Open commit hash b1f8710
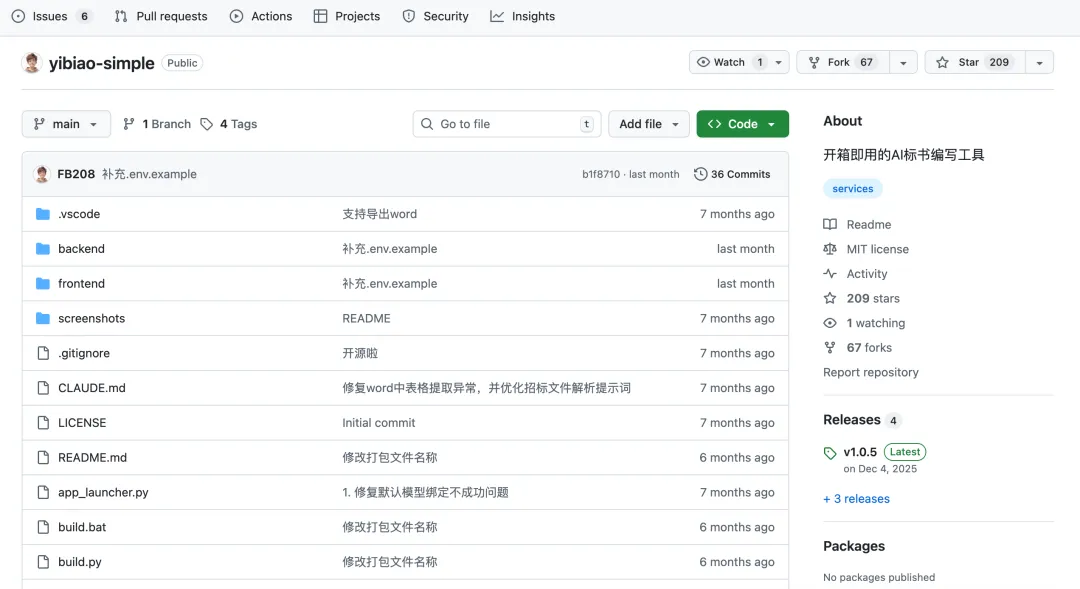Viewport: 1080px width, 589px height. pos(601,174)
